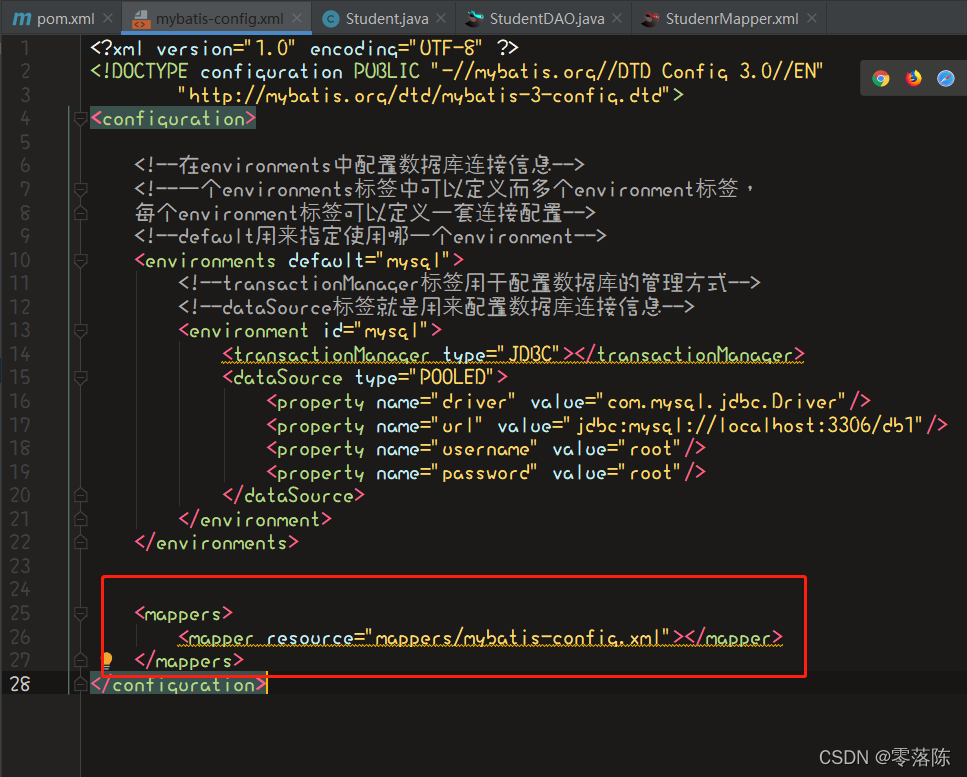Click the username property line
The height and width of the screenshot is (777, 967).
tap(486, 449)
